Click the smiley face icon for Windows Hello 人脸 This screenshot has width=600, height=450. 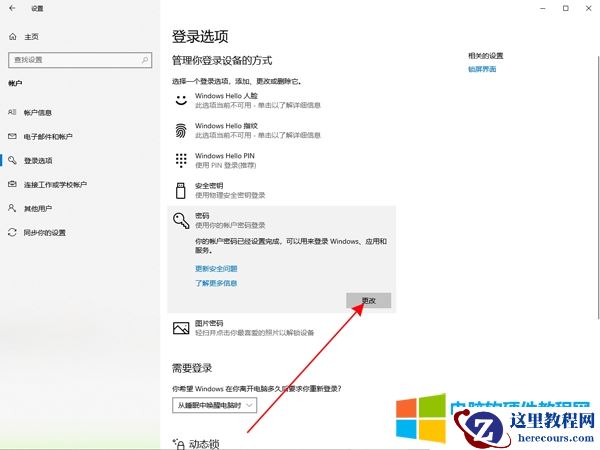click(x=181, y=100)
